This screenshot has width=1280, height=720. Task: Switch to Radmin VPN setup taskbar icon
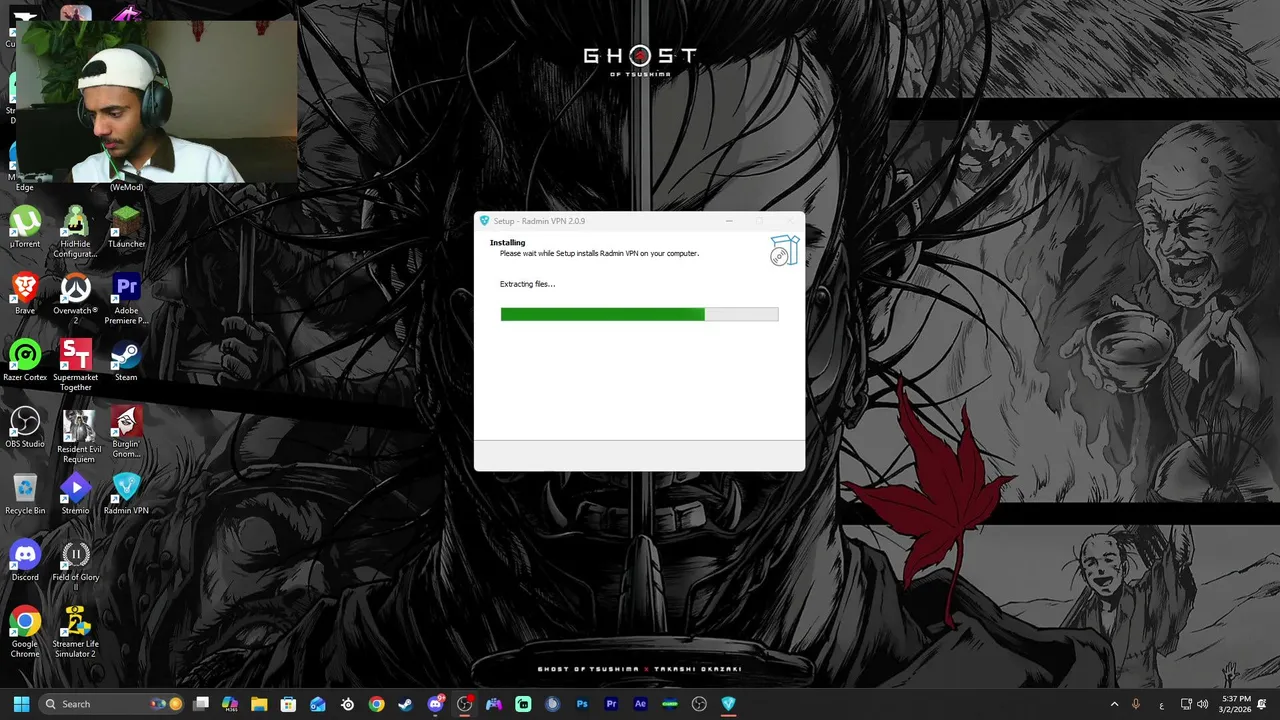tap(728, 704)
